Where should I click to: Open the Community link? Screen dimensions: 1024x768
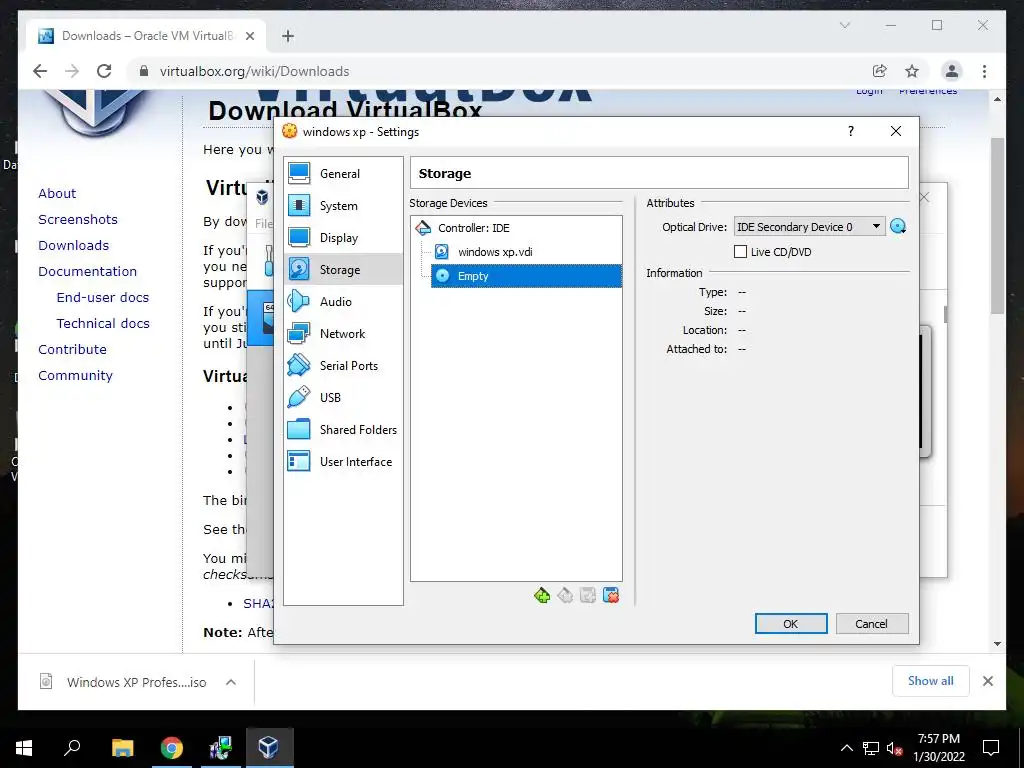click(x=75, y=376)
